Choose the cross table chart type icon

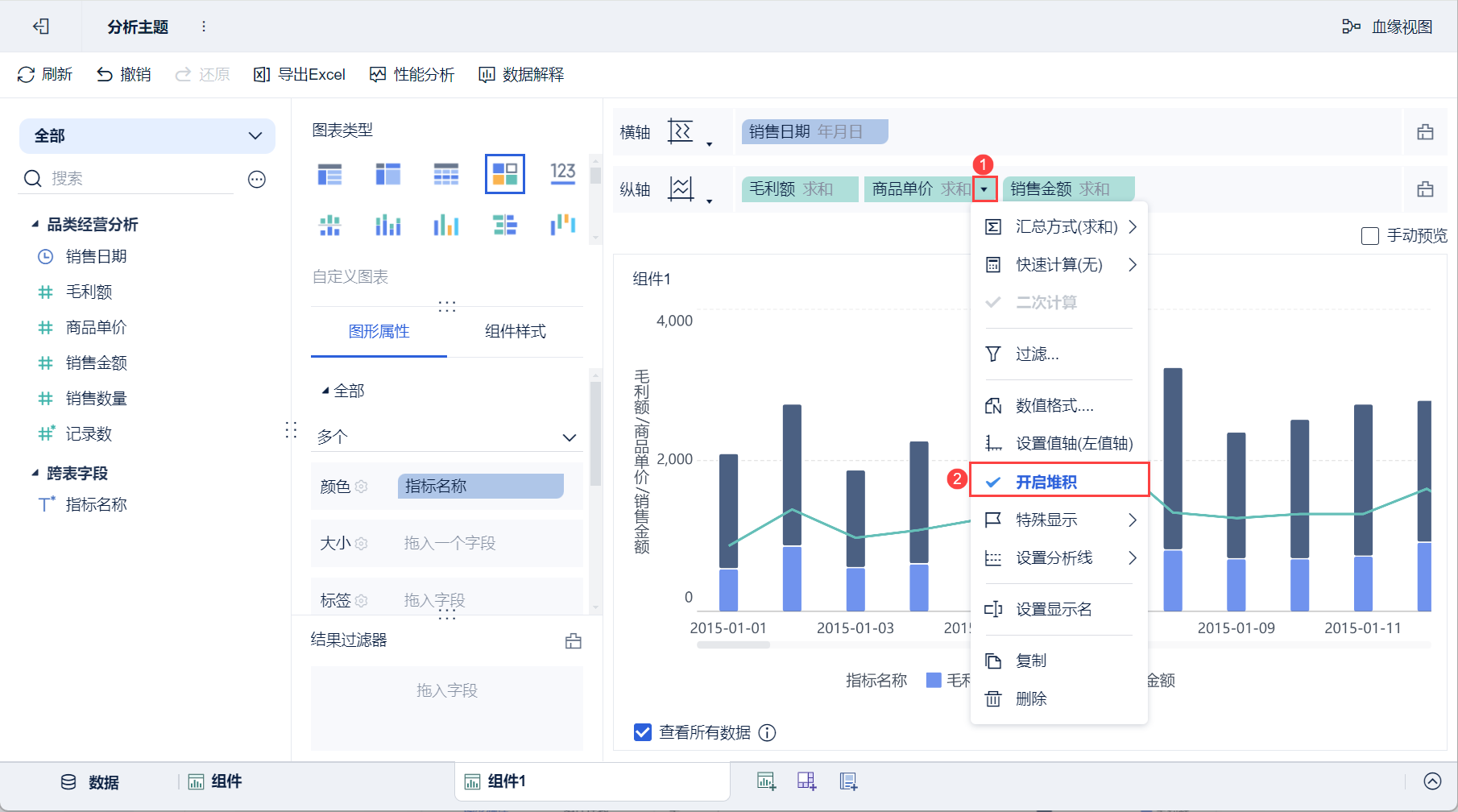click(x=388, y=173)
